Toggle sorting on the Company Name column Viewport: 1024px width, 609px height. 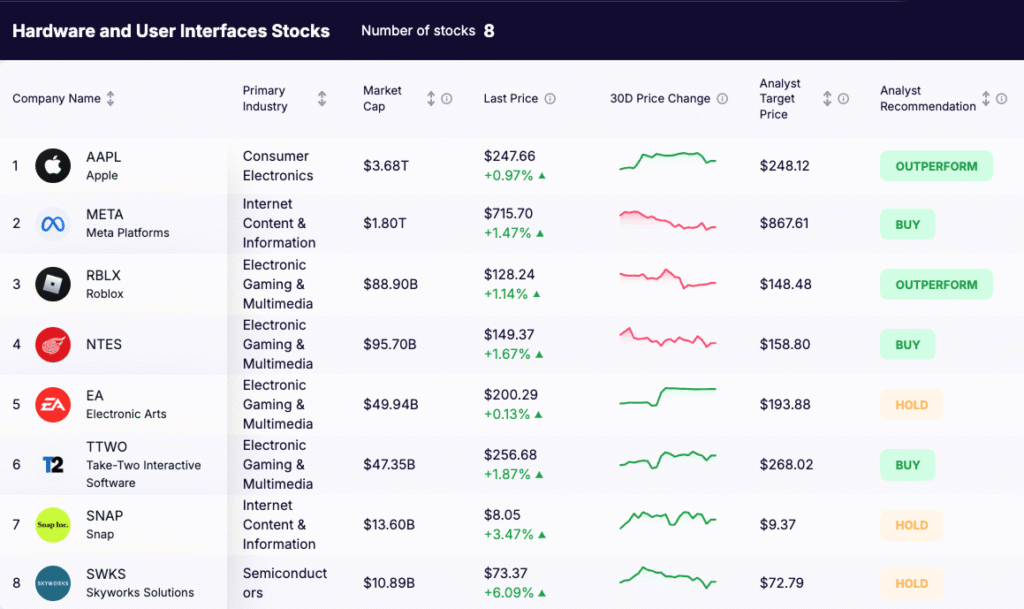[110, 98]
